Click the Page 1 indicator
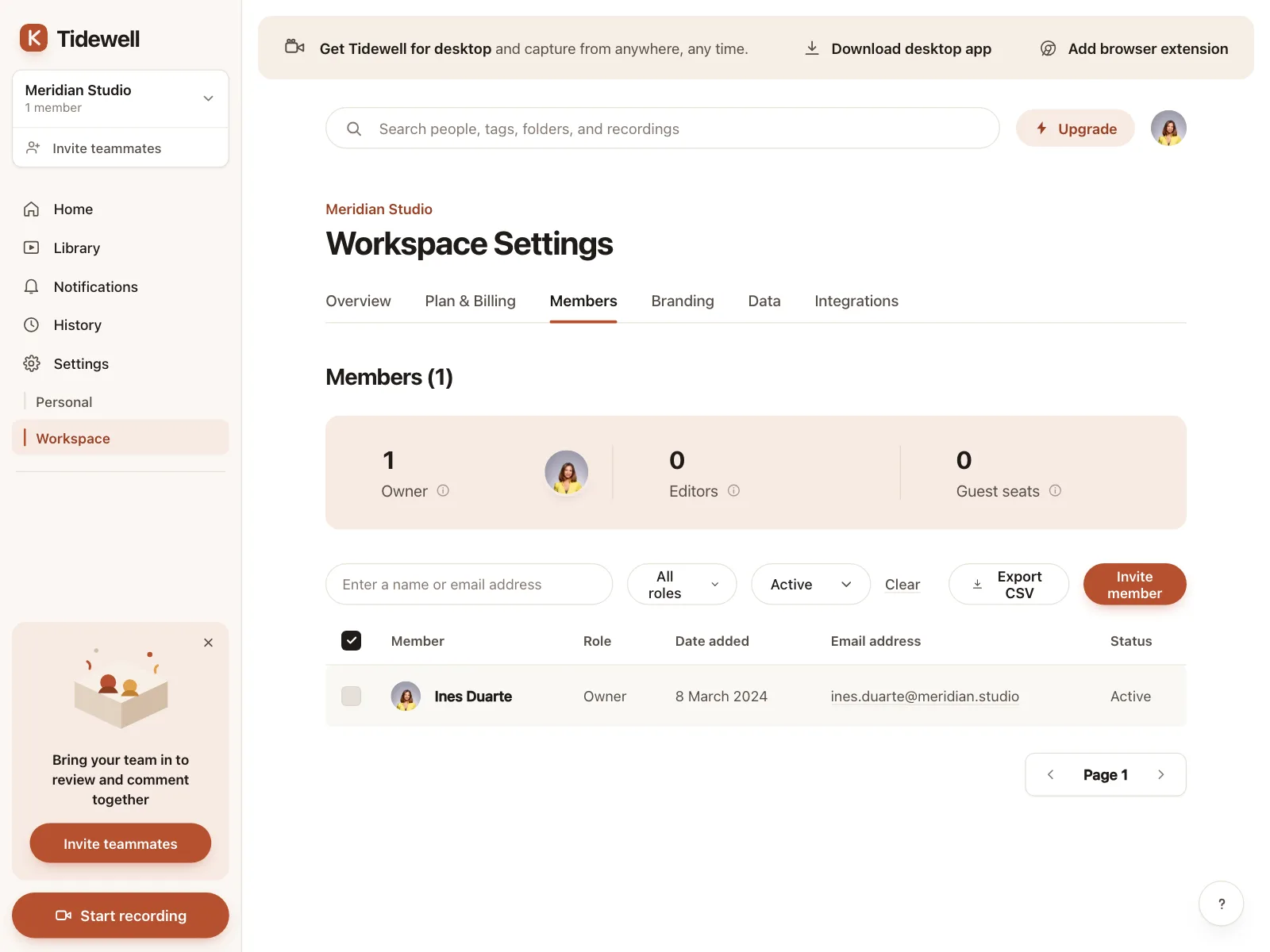This screenshot has height=952, width=1270. tap(1105, 774)
